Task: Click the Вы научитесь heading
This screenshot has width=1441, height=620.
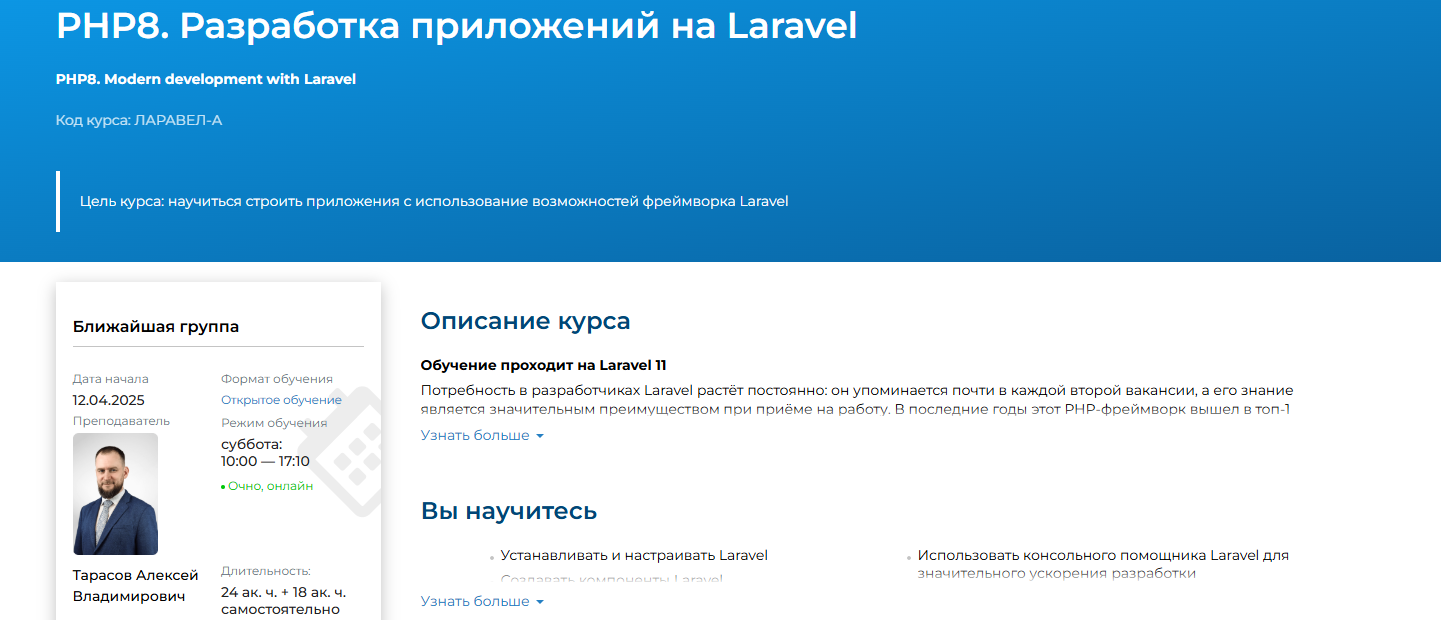Action: (509, 511)
